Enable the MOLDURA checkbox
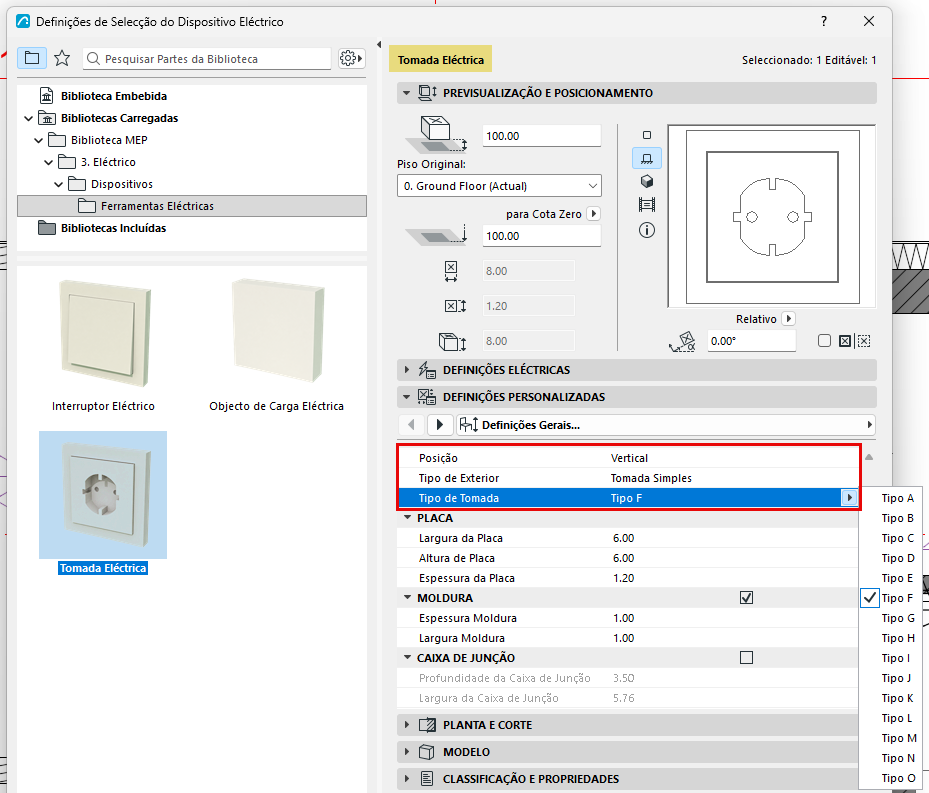Screen dimensions: 929x793 747,597
